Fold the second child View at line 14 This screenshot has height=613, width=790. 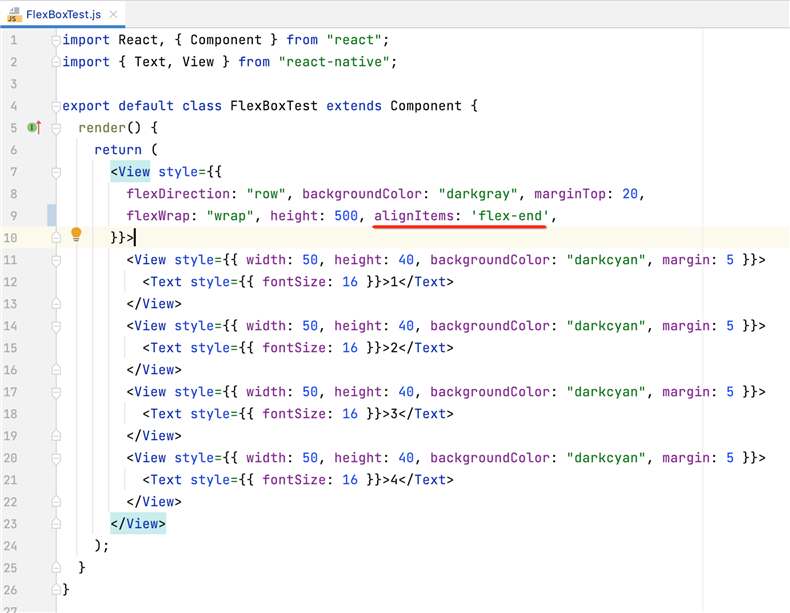pyautogui.click(x=57, y=326)
